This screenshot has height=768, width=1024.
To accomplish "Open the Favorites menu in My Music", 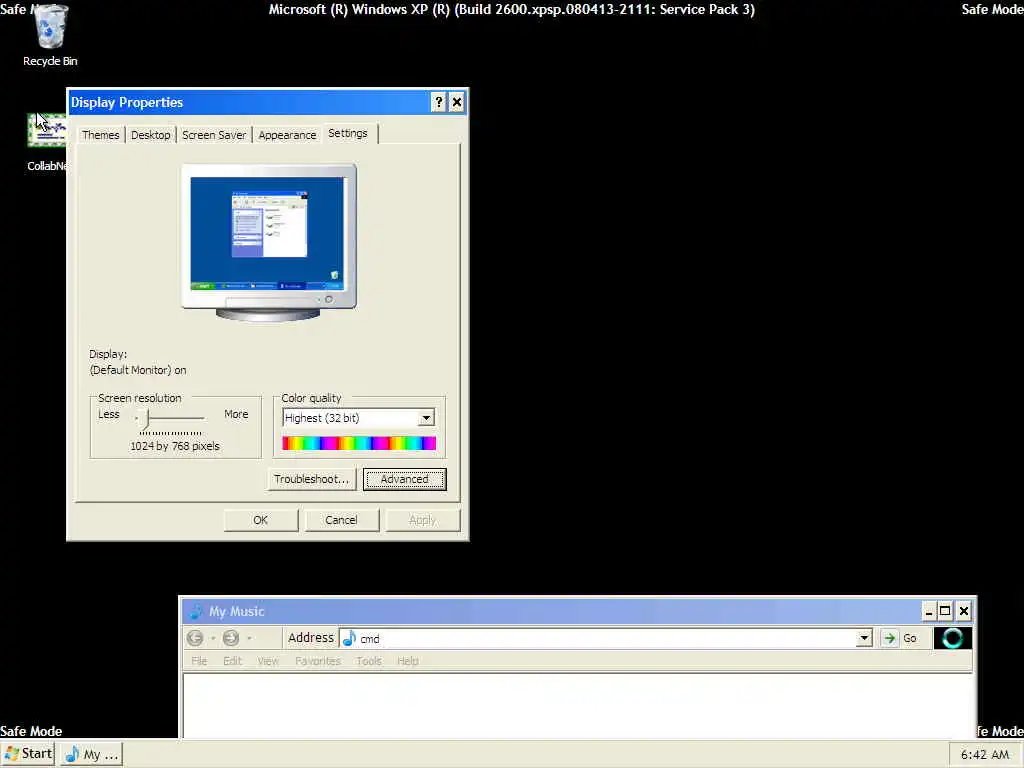I will tap(318, 661).
